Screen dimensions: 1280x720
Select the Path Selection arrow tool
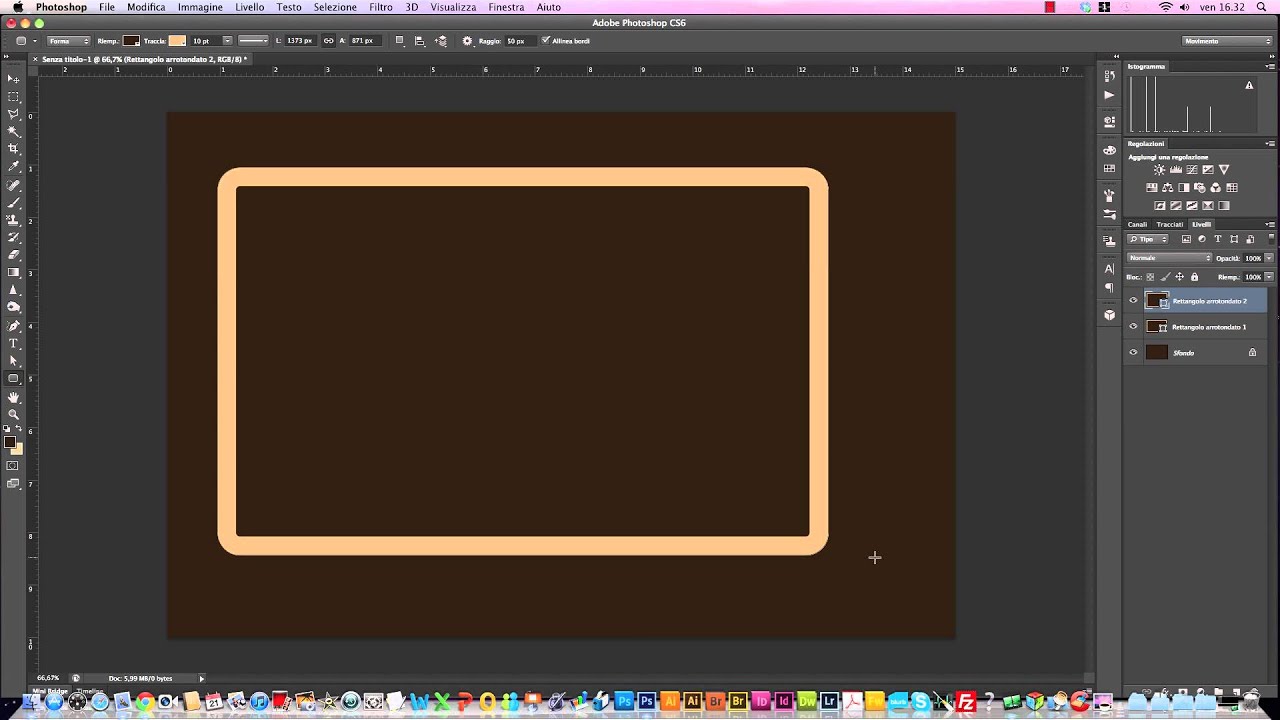(14, 361)
